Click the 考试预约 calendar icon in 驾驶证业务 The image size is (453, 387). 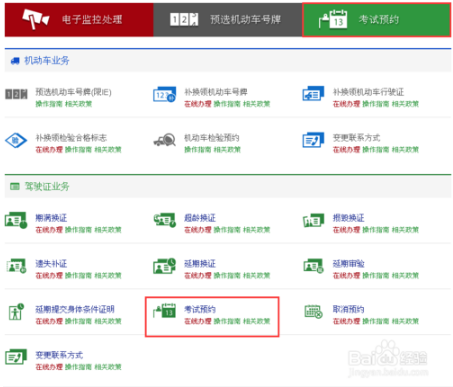pos(165,310)
